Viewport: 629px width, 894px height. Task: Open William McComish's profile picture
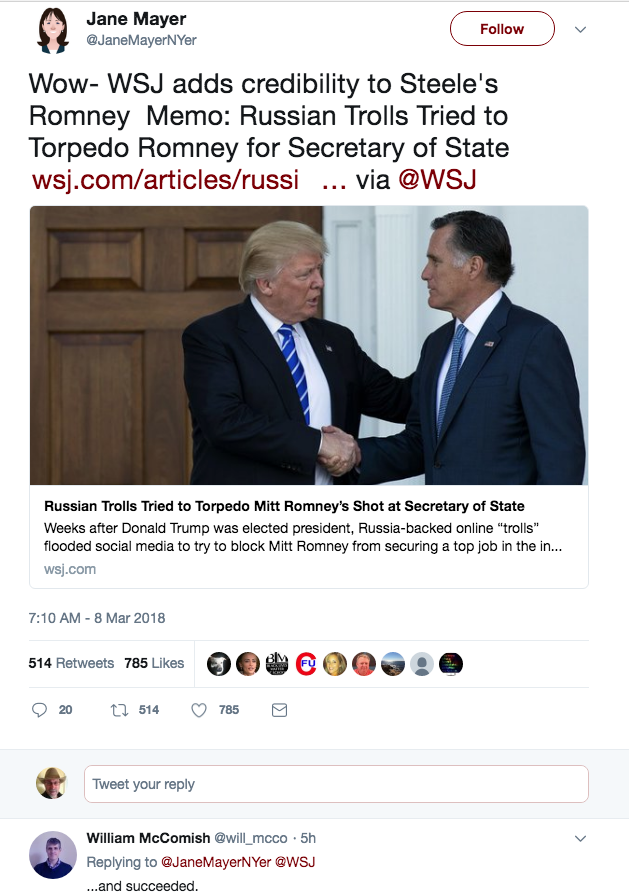point(52,854)
